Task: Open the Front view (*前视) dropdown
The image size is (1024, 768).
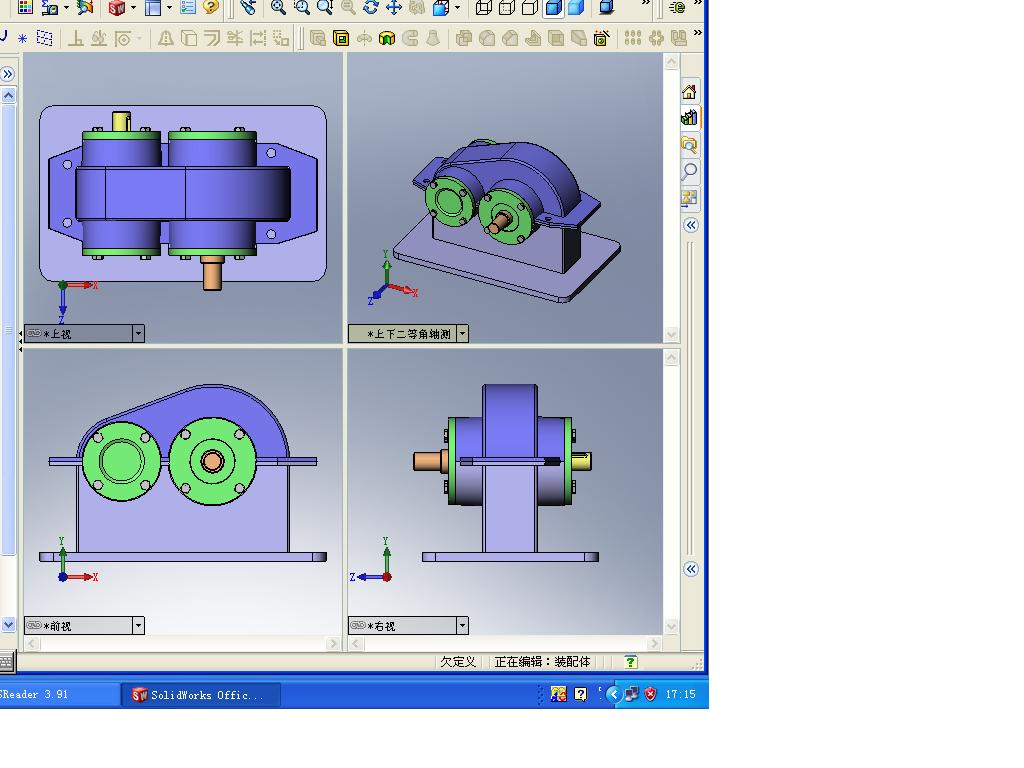Action: [x=138, y=626]
